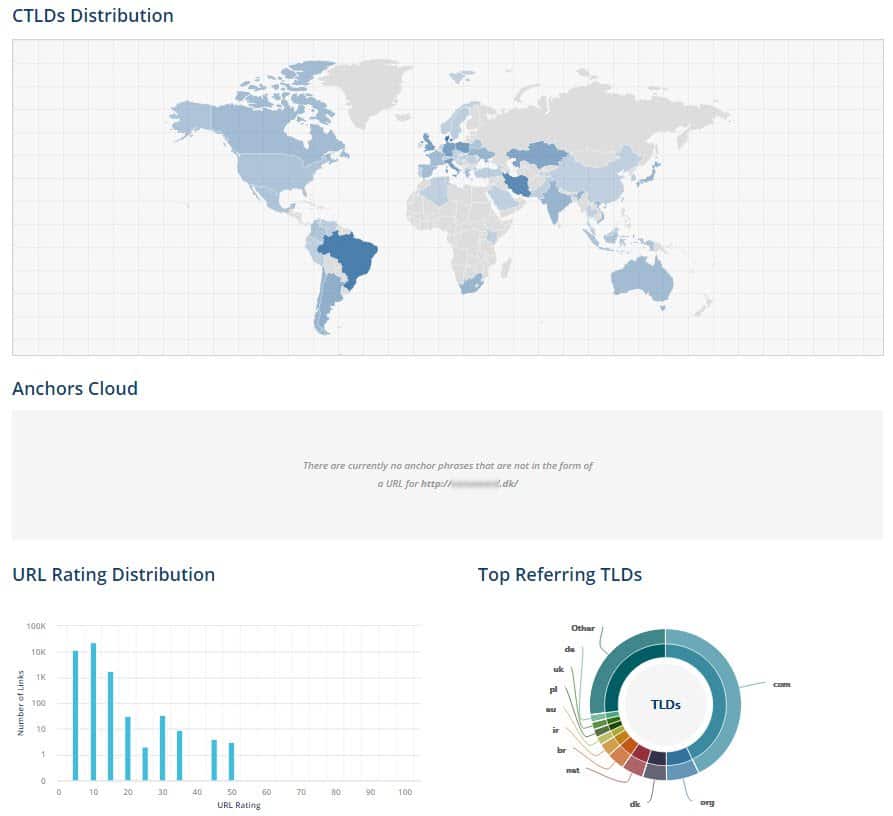Click the TLDs center of the donut
The width and height of the screenshot is (893, 816).
(x=665, y=704)
